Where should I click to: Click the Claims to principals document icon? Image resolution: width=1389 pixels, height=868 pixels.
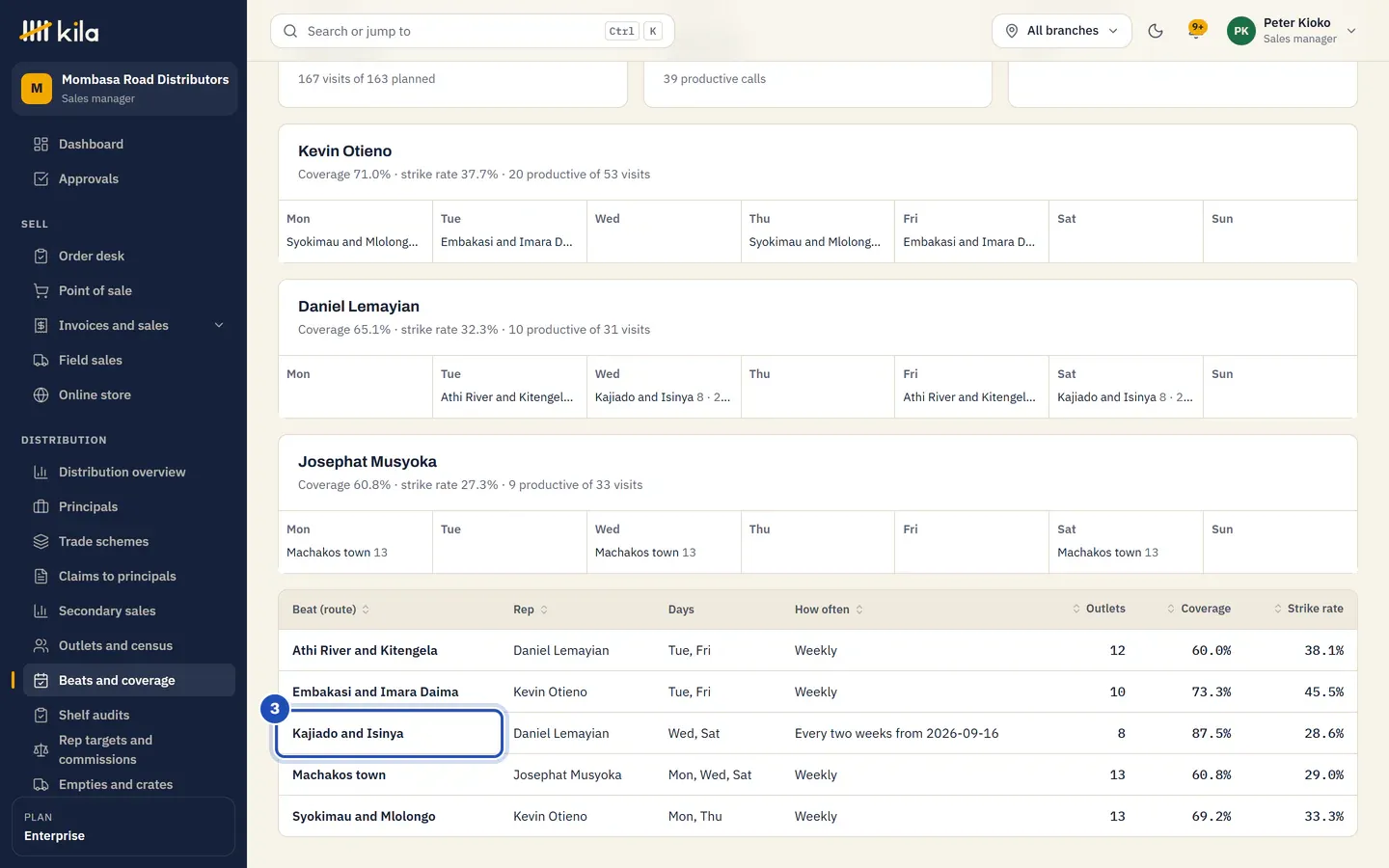(41, 576)
